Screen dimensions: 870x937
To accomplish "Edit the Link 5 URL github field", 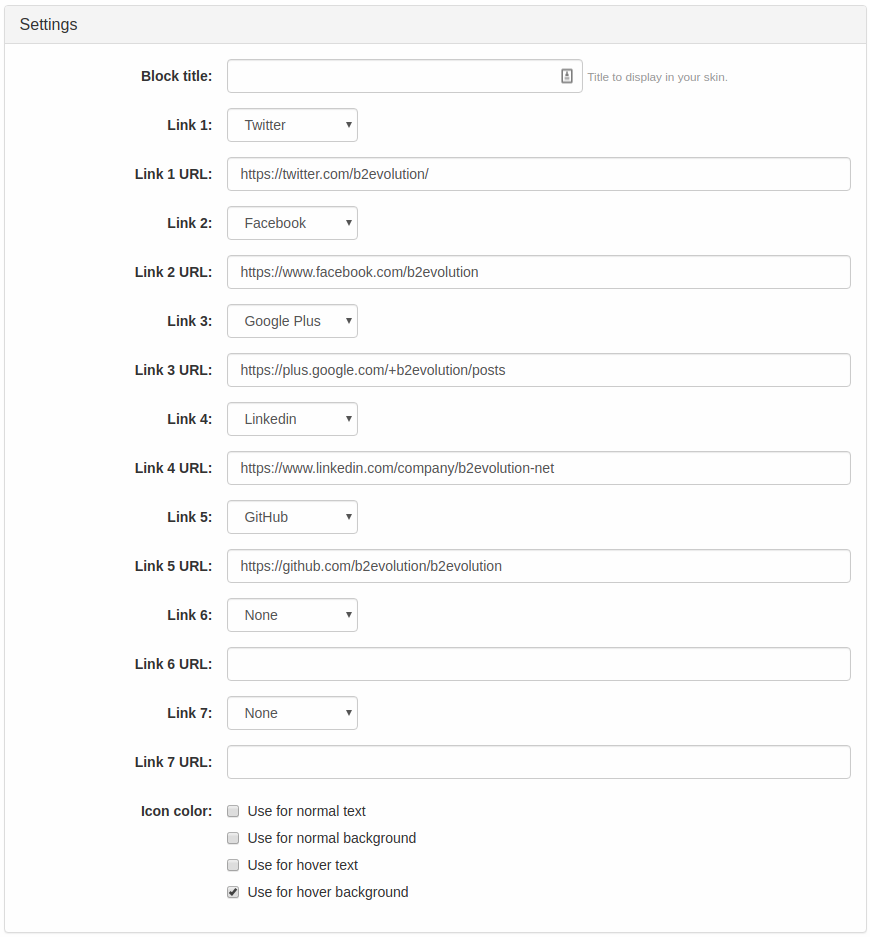I will coord(538,566).
